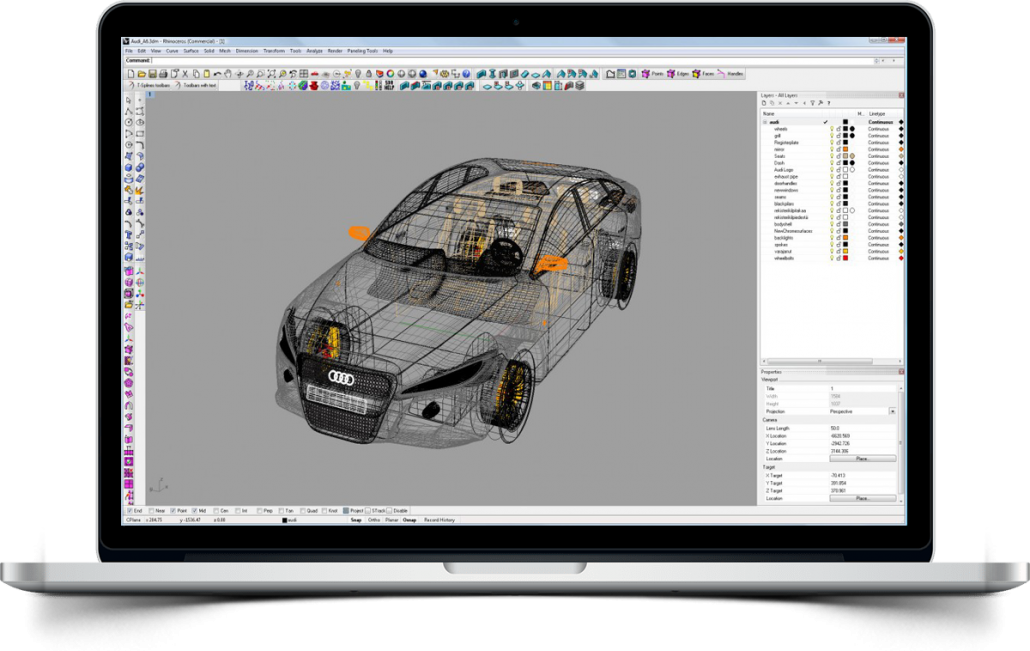Select the bodyshell layer row

coord(832,224)
